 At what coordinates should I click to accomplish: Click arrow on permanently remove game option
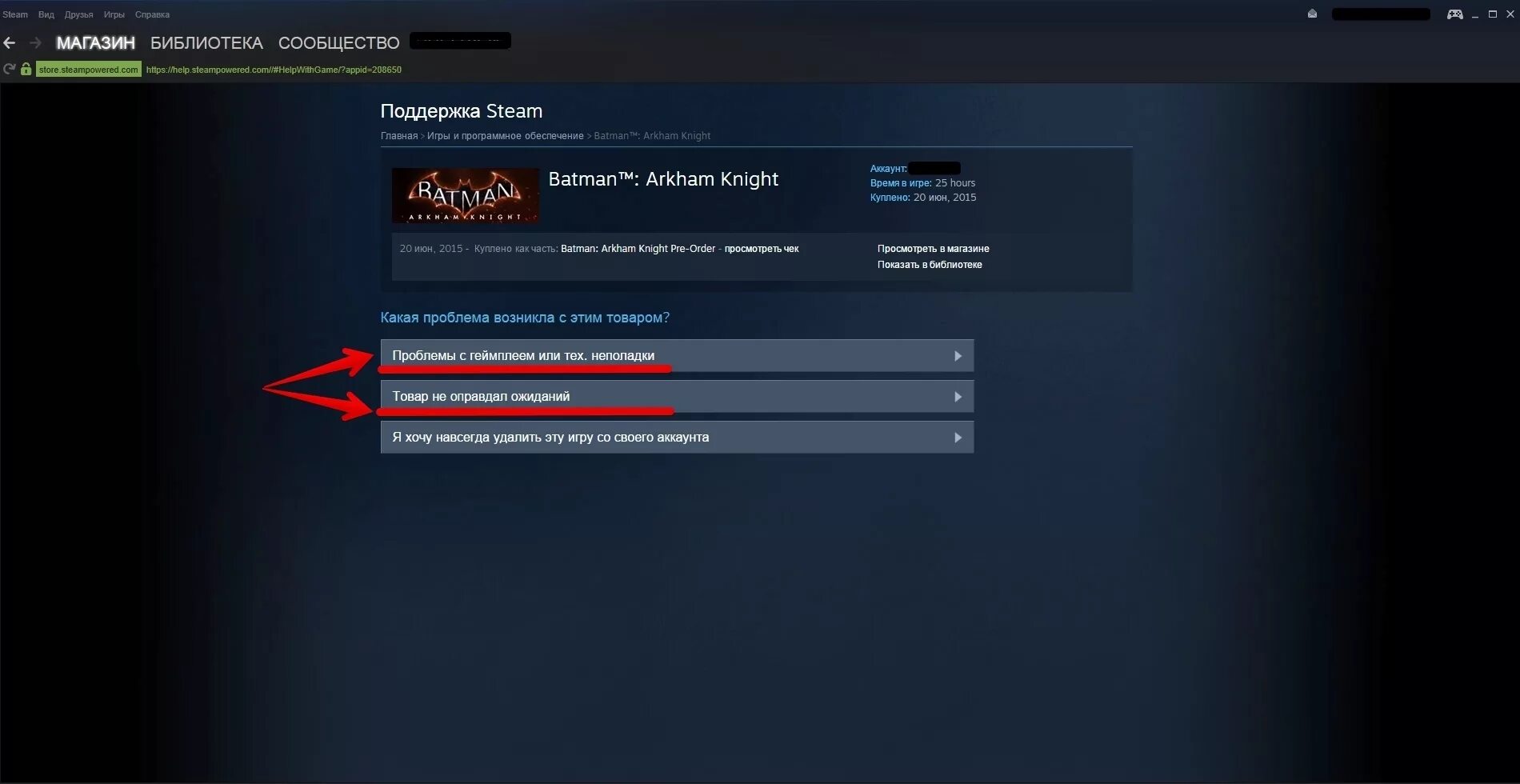(x=958, y=438)
